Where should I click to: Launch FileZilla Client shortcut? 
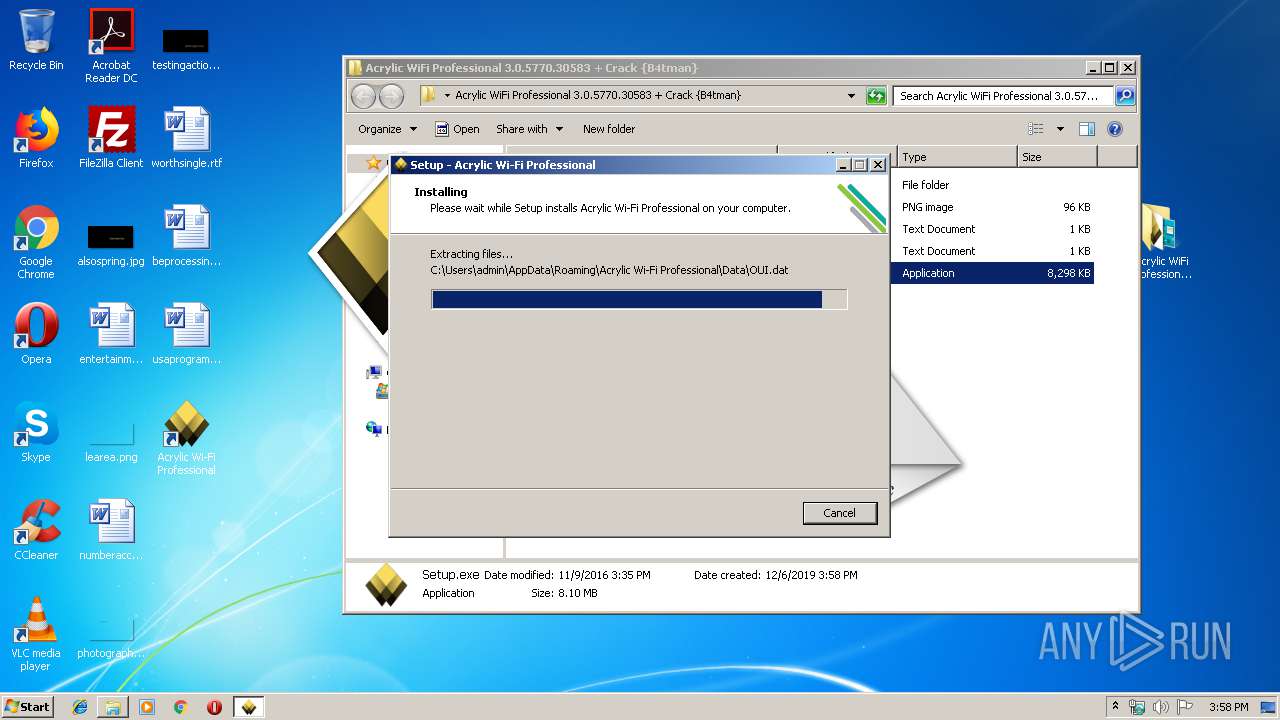pos(111,138)
